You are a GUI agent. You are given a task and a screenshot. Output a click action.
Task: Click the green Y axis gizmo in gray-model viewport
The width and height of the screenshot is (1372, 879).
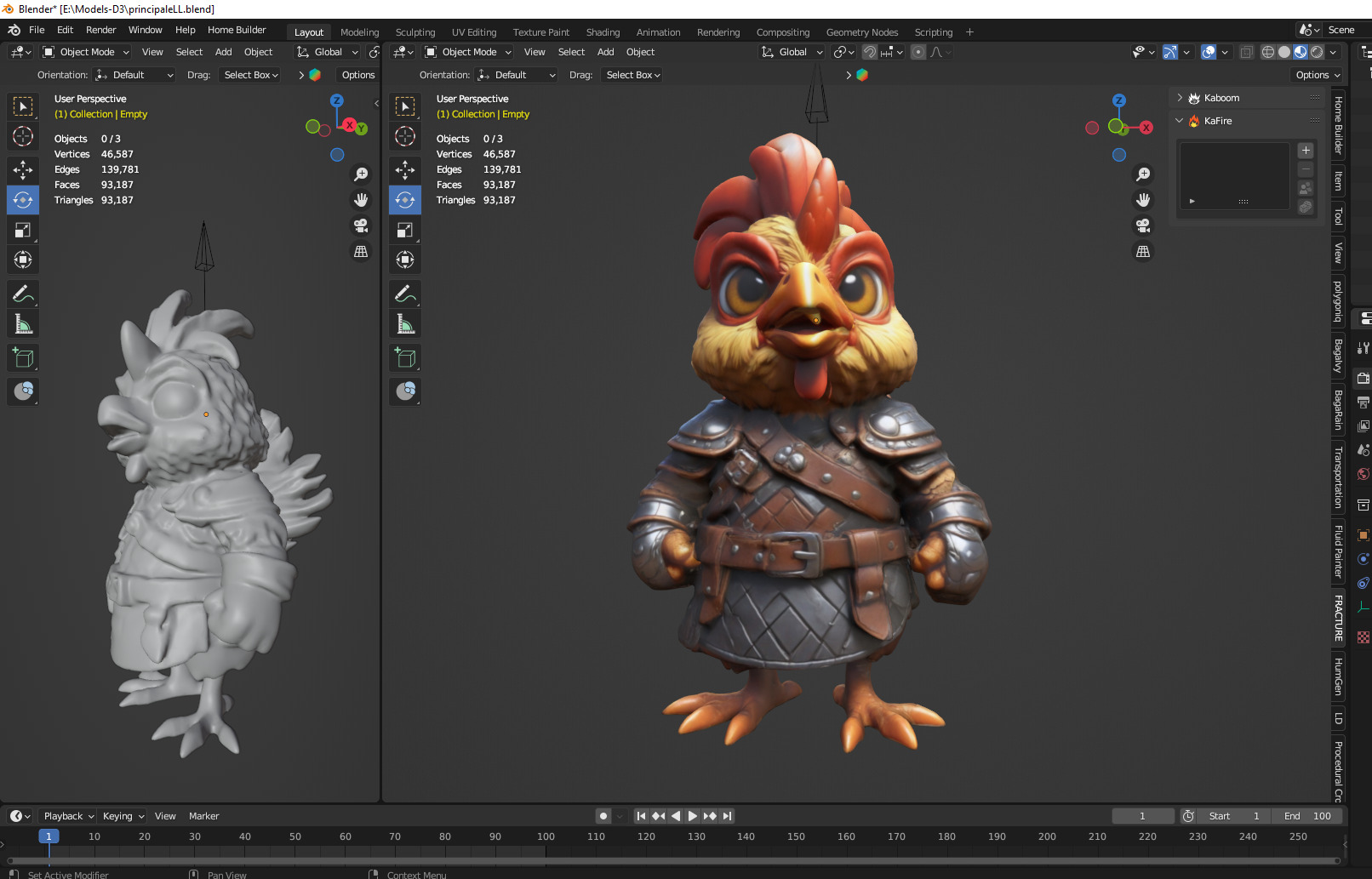(362, 128)
